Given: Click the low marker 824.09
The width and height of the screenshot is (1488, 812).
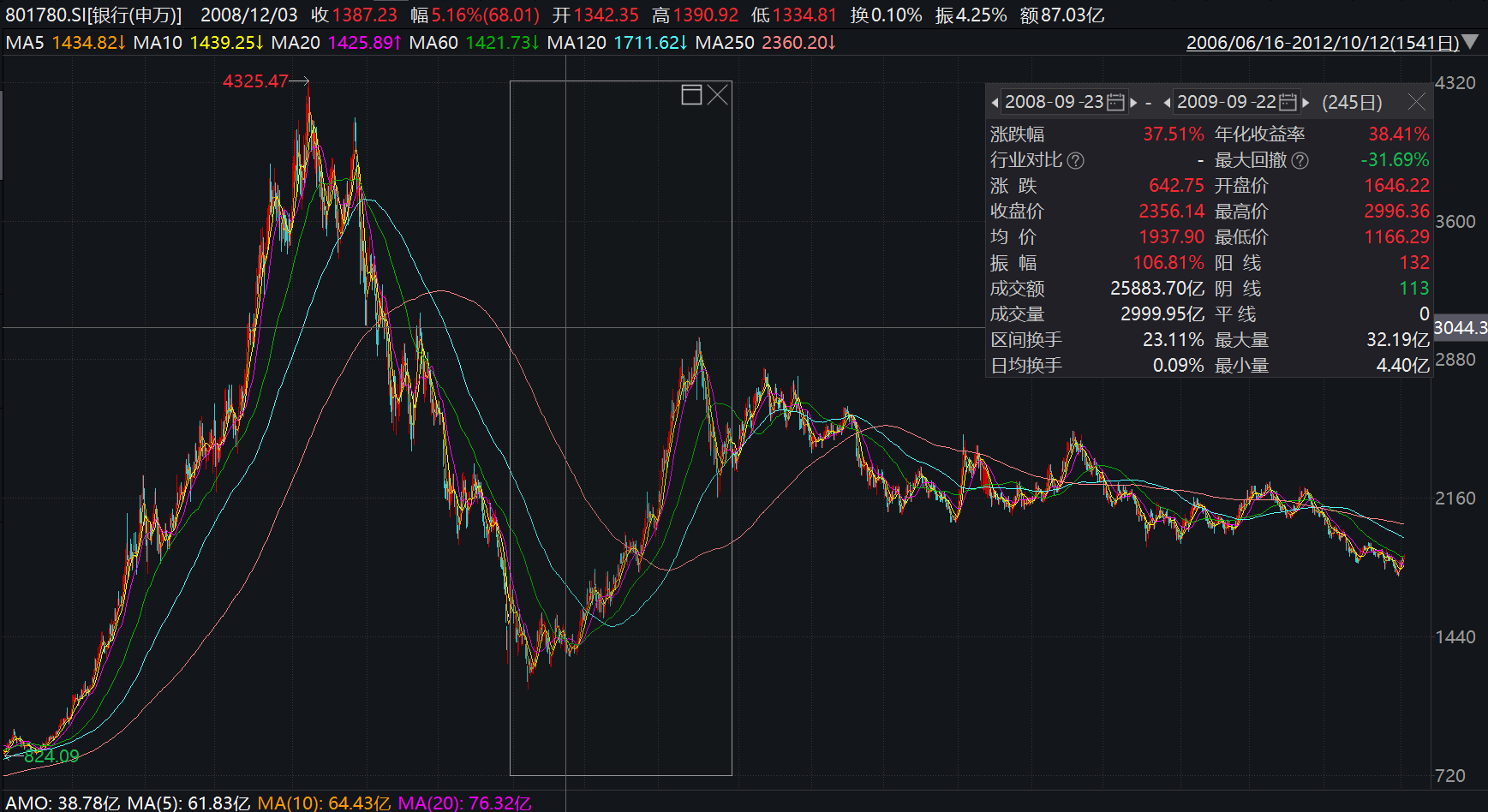Looking at the screenshot, I should click(x=51, y=756).
